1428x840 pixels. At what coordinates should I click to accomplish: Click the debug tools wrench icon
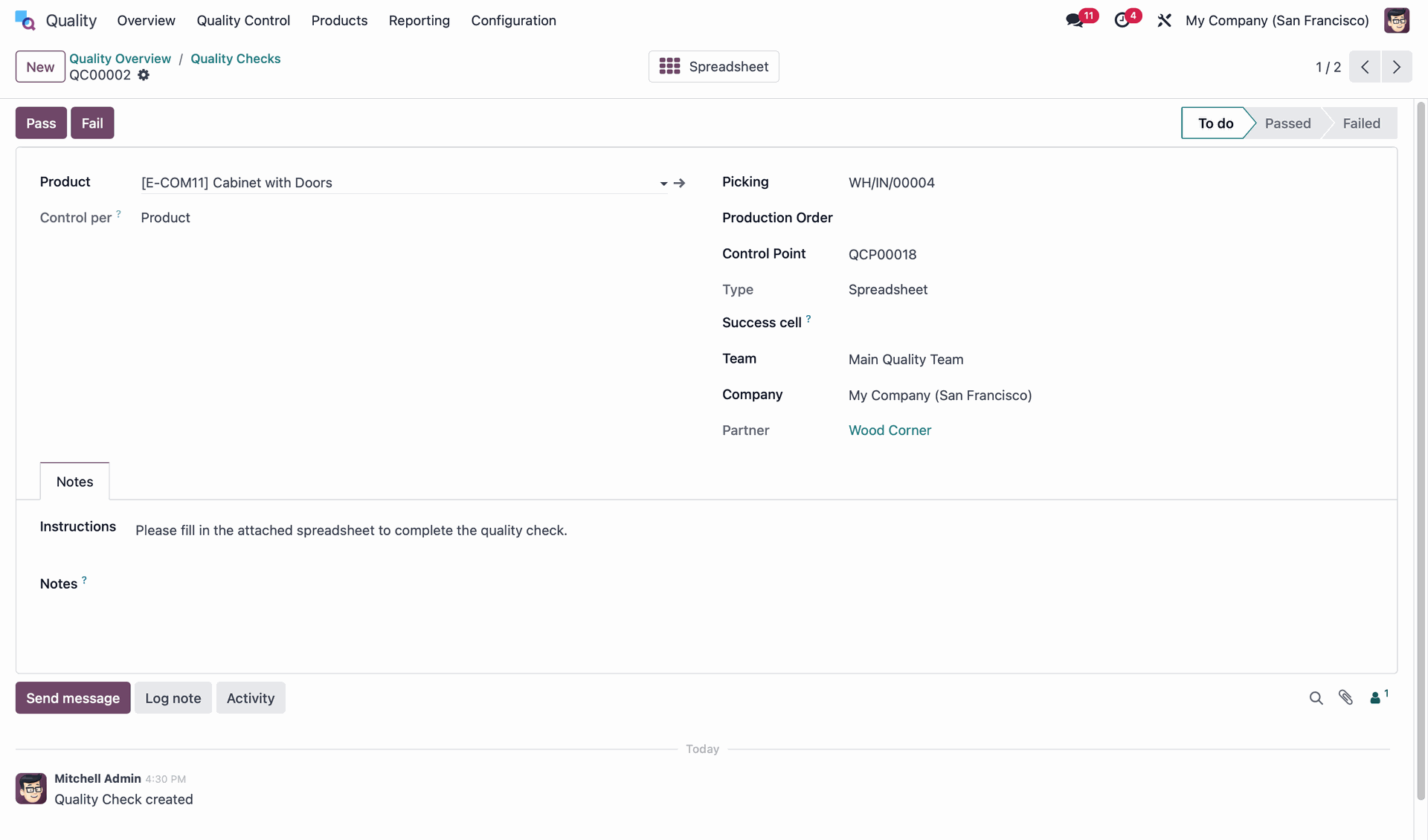(1164, 20)
